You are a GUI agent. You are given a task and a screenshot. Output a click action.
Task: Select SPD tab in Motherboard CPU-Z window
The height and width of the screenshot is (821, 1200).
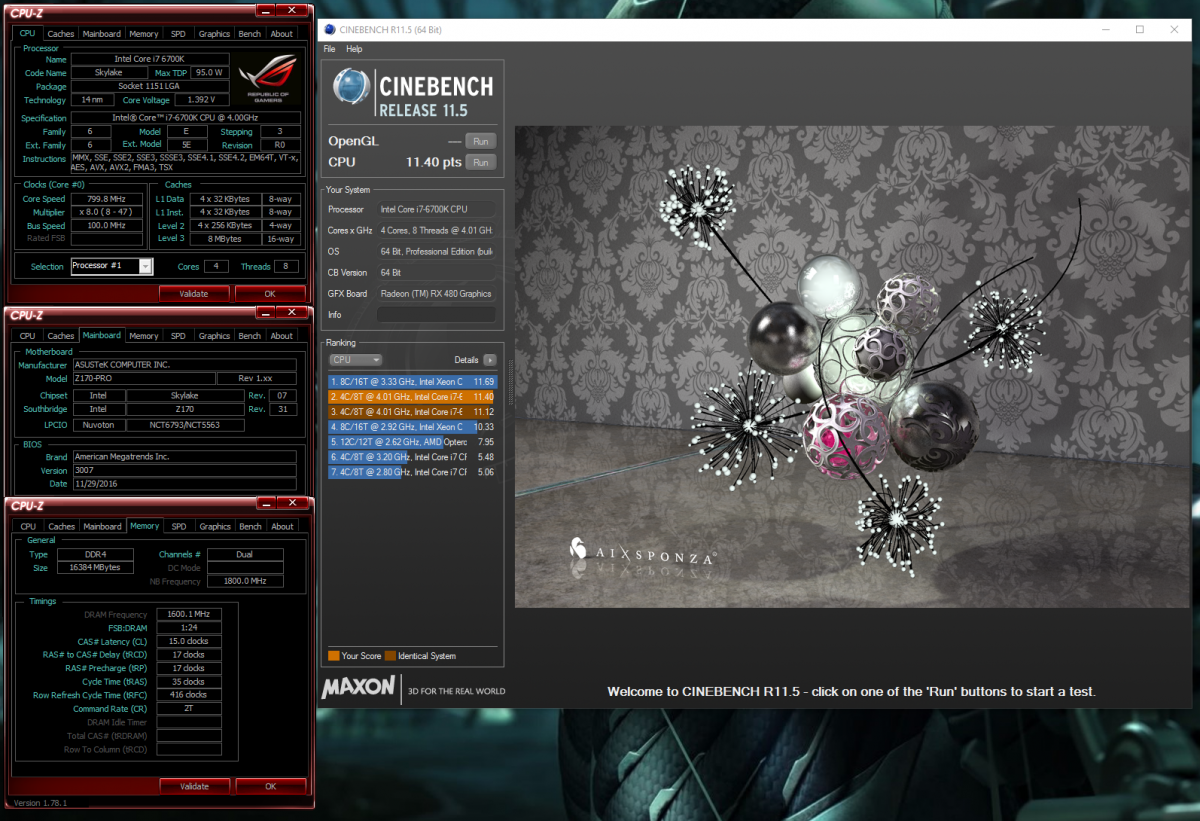(178, 336)
